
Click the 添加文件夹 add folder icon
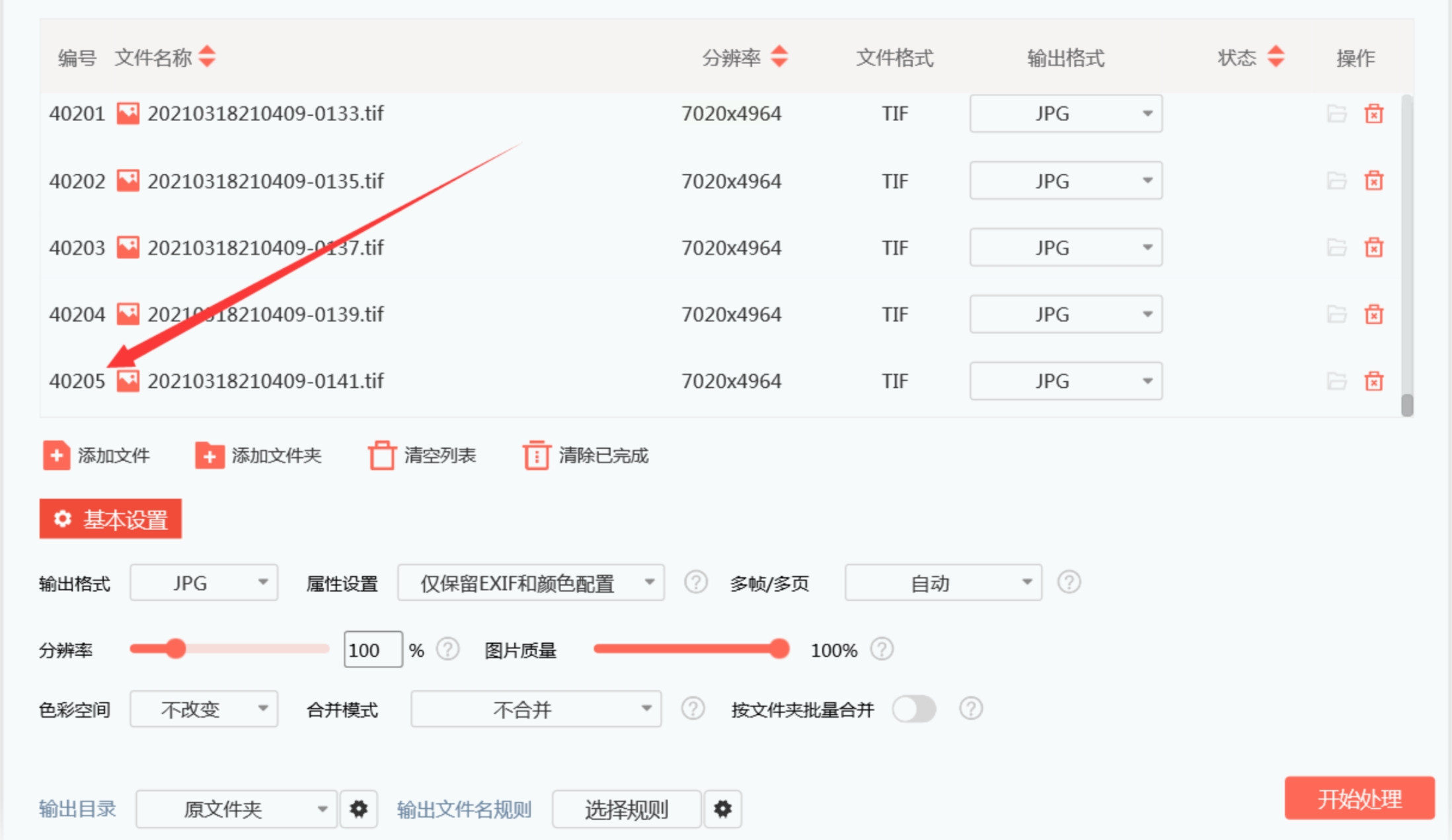tap(210, 455)
